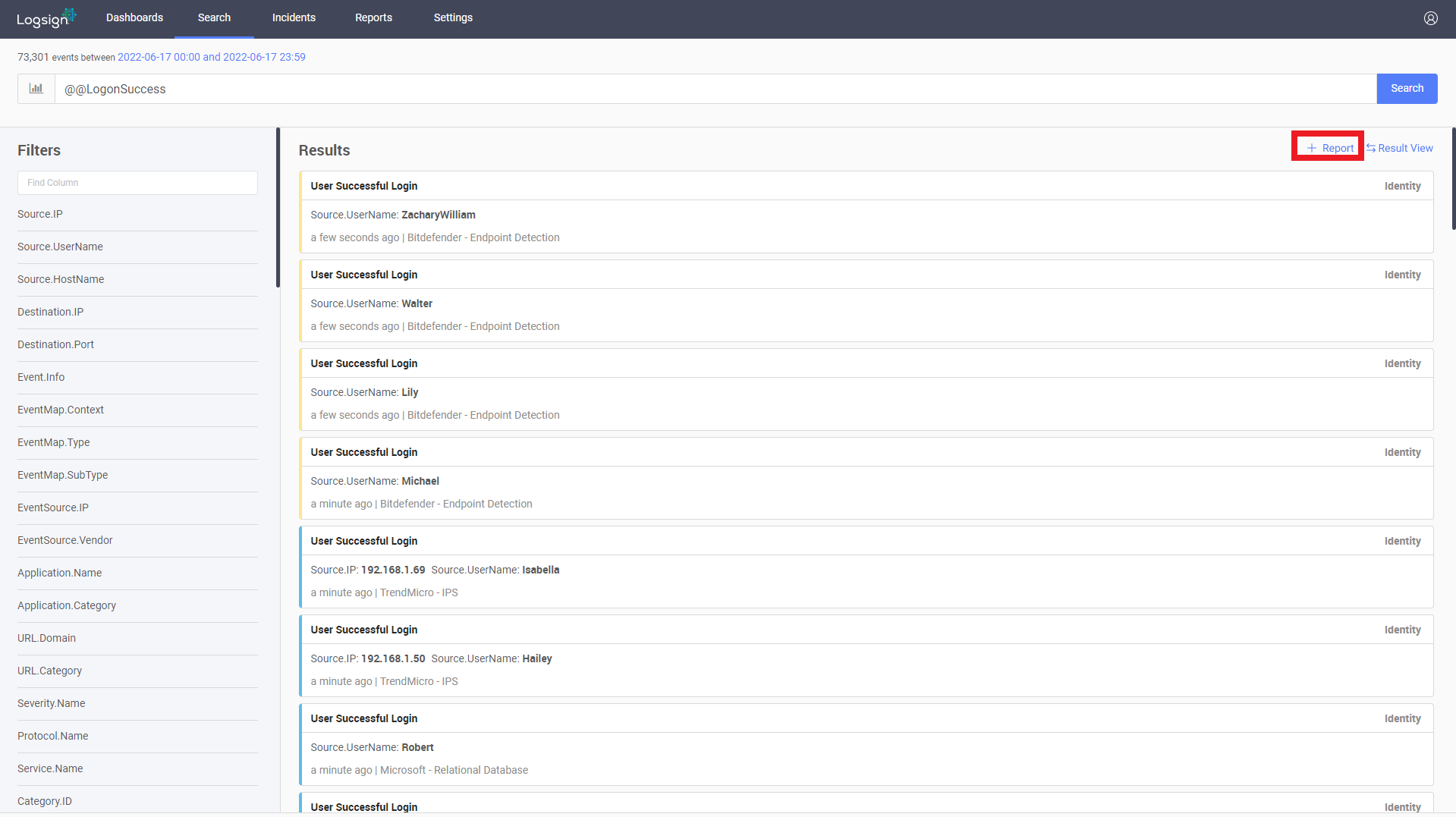Click the Find Column filter box
This screenshot has width=1456, height=817.
(x=137, y=183)
